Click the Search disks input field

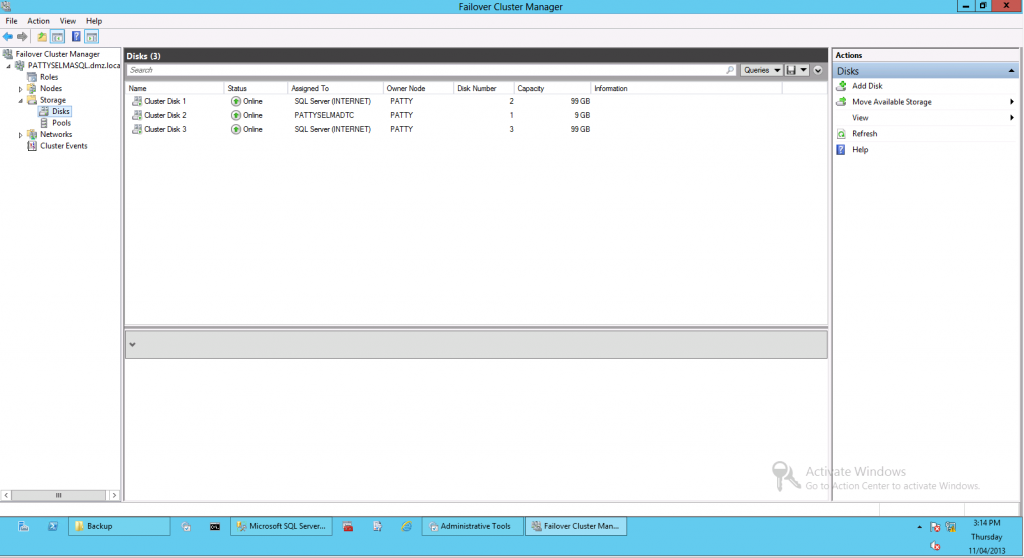tap(426, 70)
